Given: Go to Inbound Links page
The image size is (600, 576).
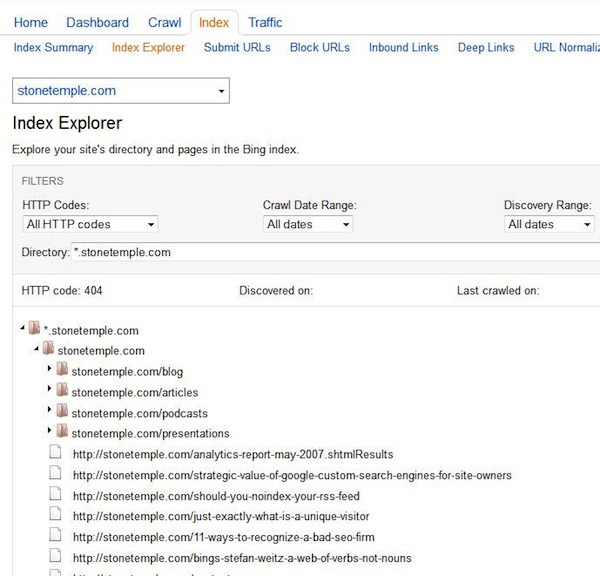Looking at the screenshot, I should [x=404, y=47].
